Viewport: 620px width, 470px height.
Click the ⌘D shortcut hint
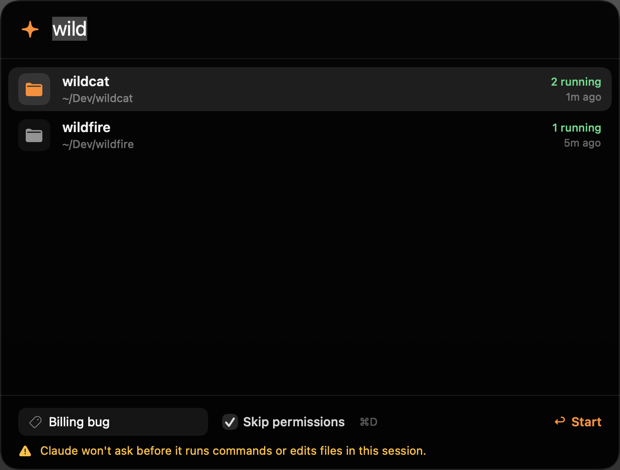[368, 422]
